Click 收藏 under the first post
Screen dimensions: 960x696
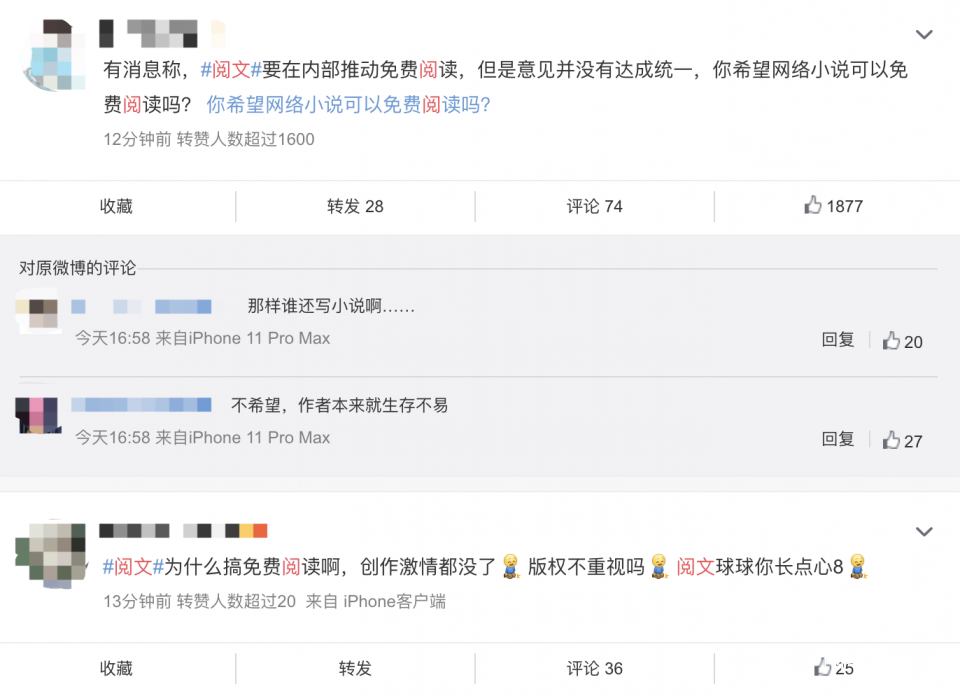(x=116, y=206)
